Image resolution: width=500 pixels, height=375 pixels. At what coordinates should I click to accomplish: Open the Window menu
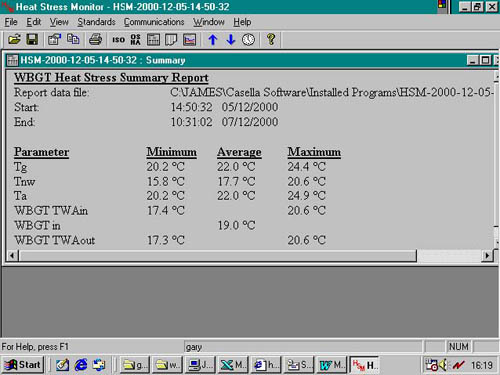tap(209, 22)
